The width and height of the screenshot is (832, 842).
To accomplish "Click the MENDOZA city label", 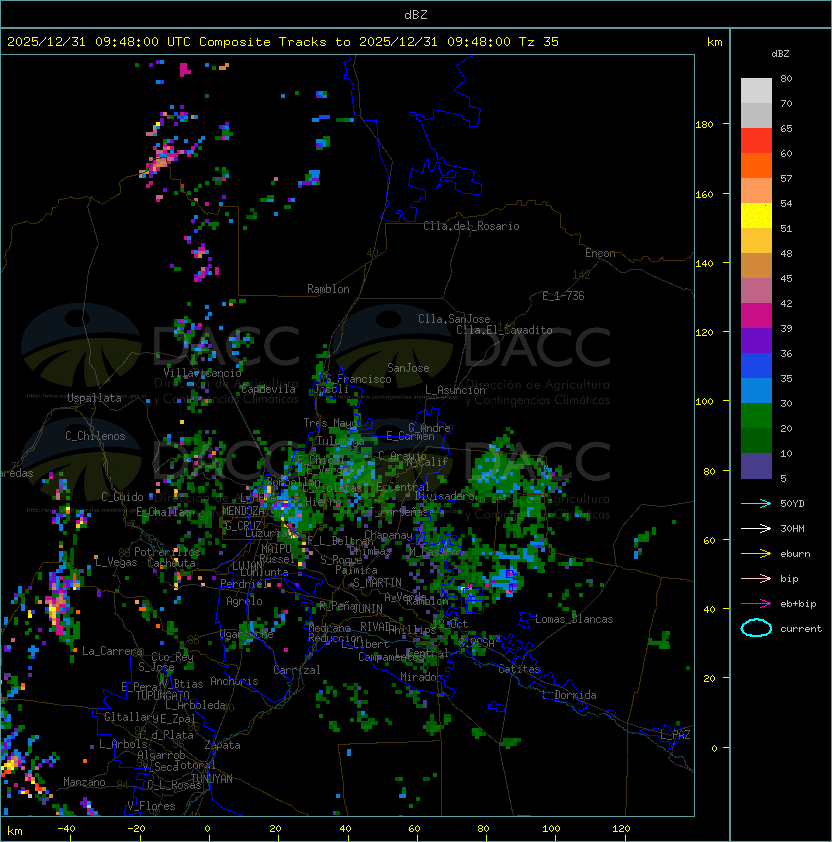I will (x=244, y=511).
